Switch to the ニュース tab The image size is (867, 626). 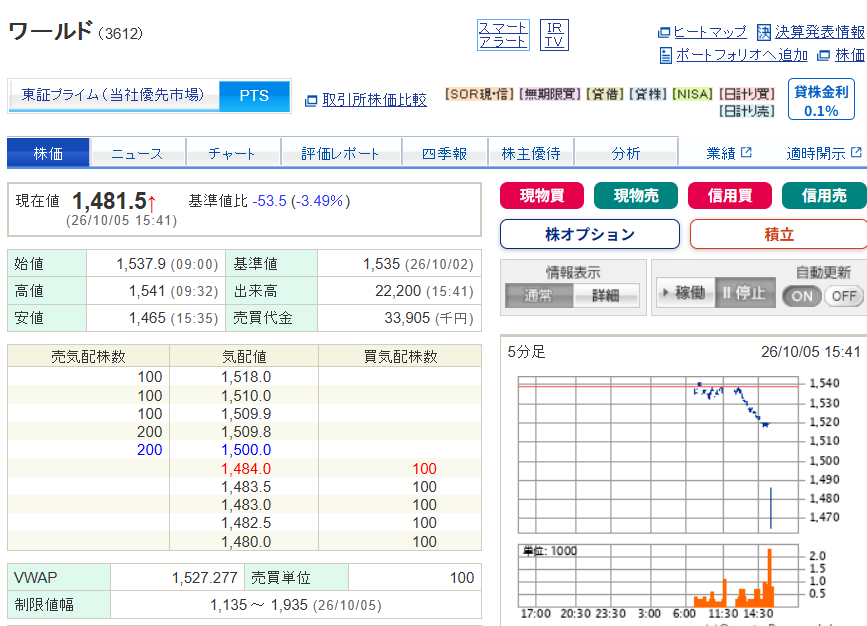click(137, 153)
